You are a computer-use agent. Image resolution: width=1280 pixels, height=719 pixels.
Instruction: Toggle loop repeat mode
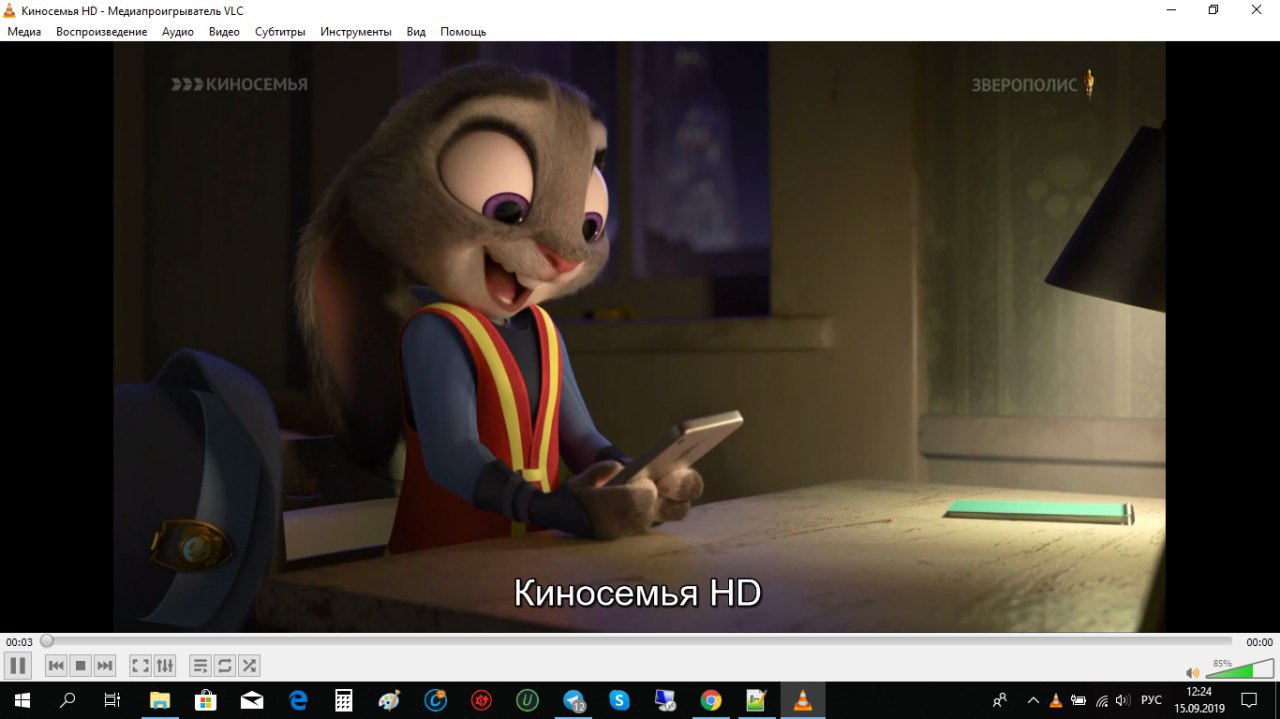coord(225,665)
